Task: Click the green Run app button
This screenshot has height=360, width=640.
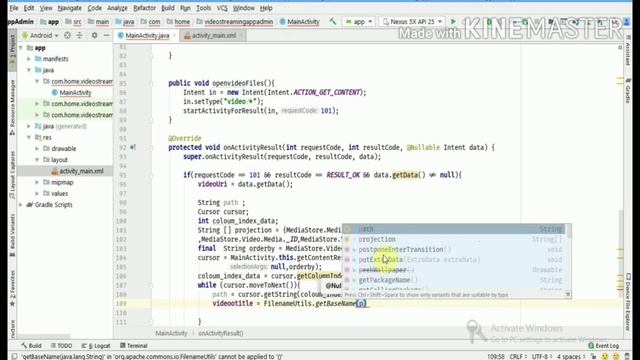Action: [x=453, y=22]
